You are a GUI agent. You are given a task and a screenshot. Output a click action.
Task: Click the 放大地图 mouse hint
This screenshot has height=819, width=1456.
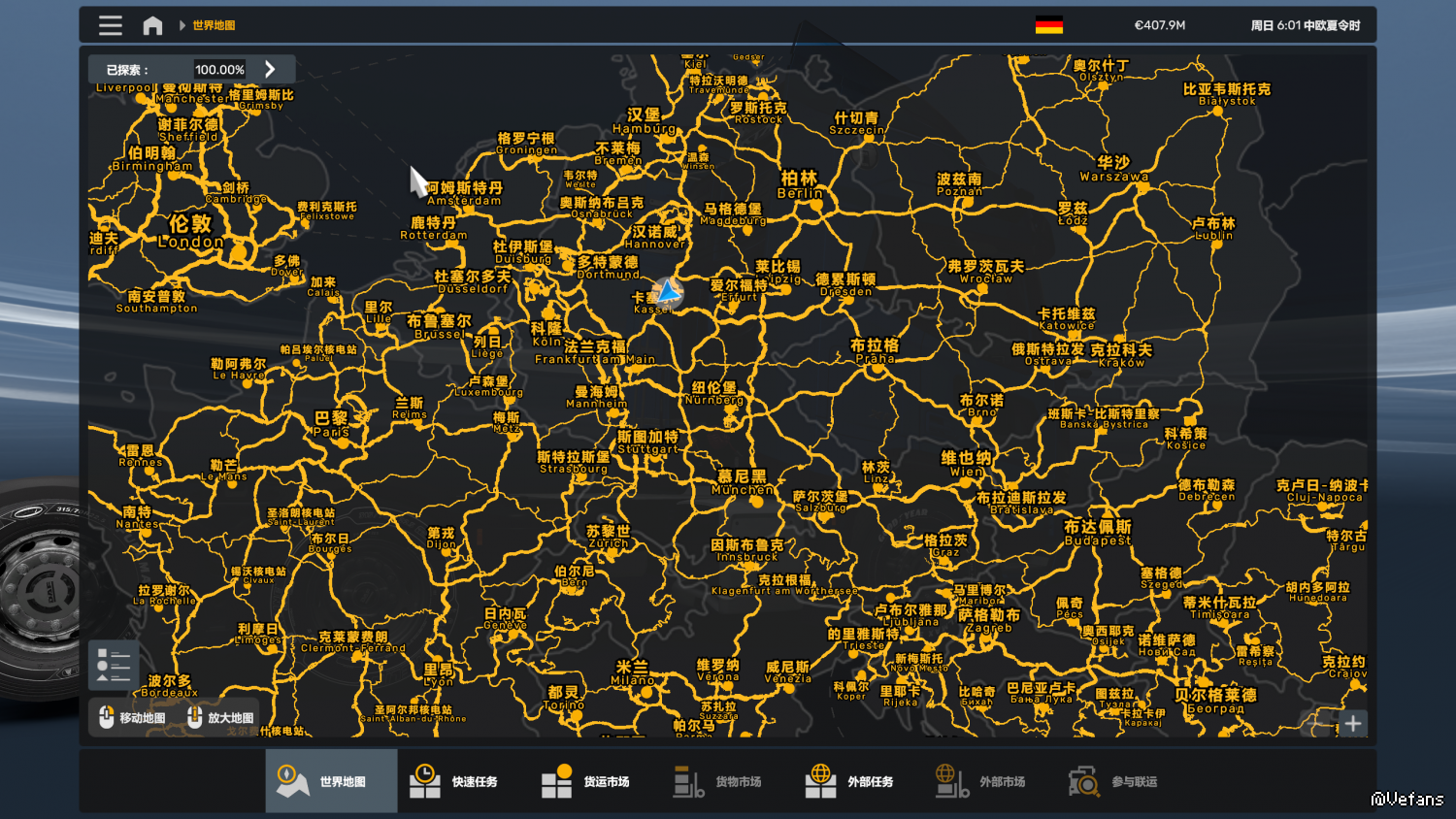click(220, 718)
